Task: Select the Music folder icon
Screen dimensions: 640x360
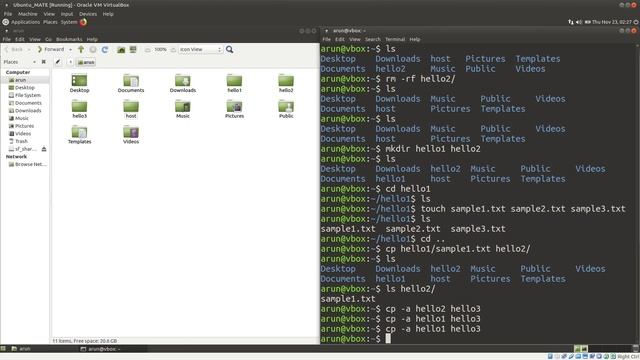Action: coord(183,109)
